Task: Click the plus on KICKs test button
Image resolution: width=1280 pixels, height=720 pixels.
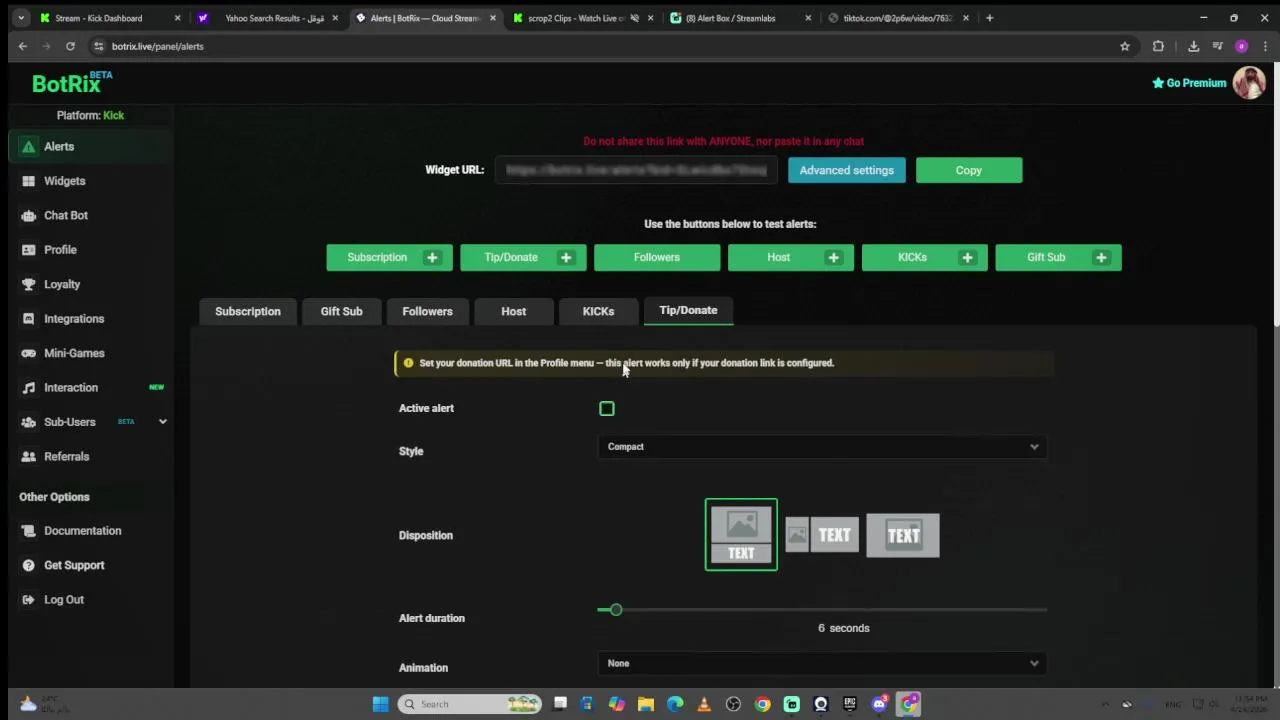Action: (x=967, y=258)
